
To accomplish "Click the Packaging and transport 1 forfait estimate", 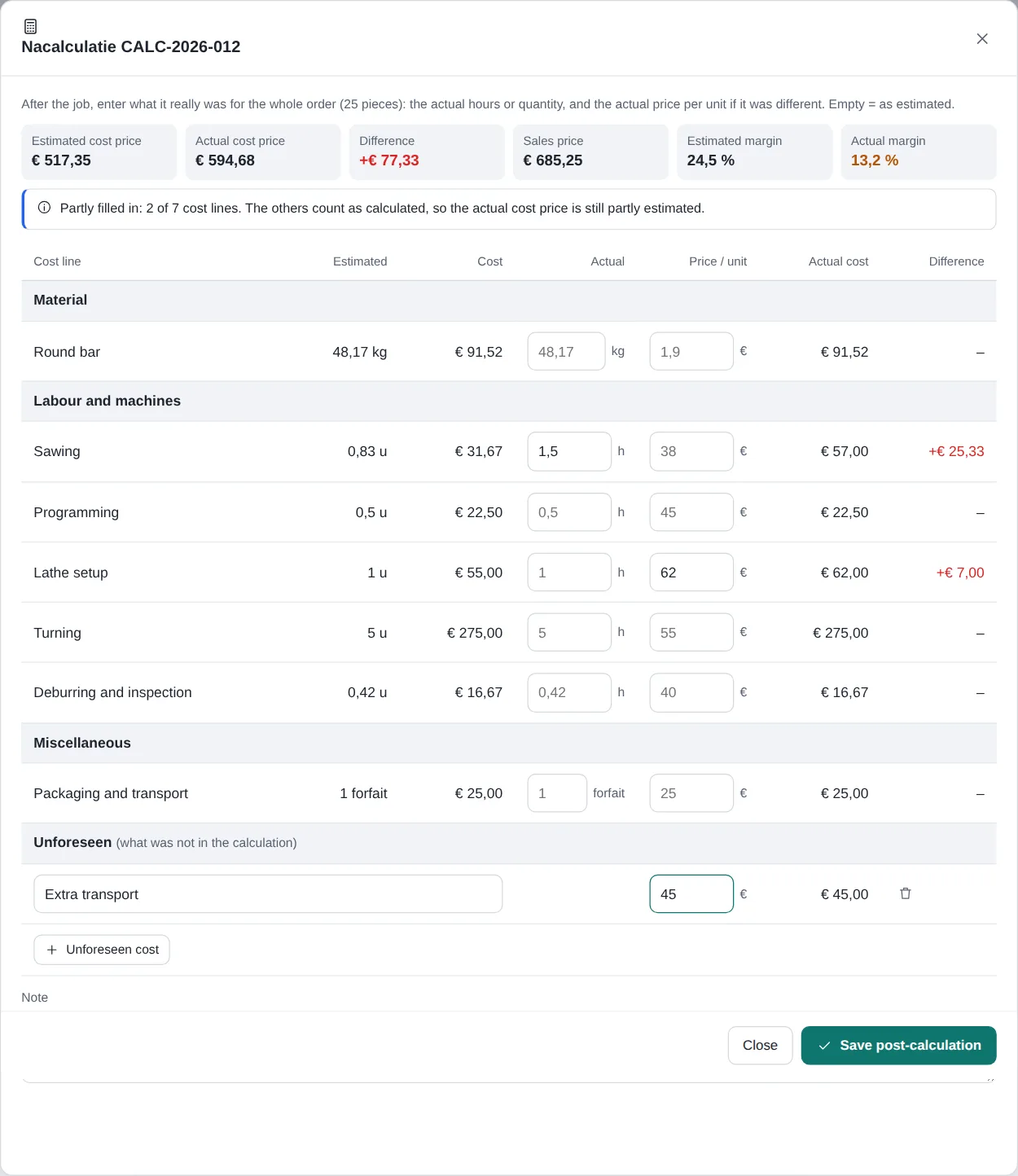I will 363,793.
